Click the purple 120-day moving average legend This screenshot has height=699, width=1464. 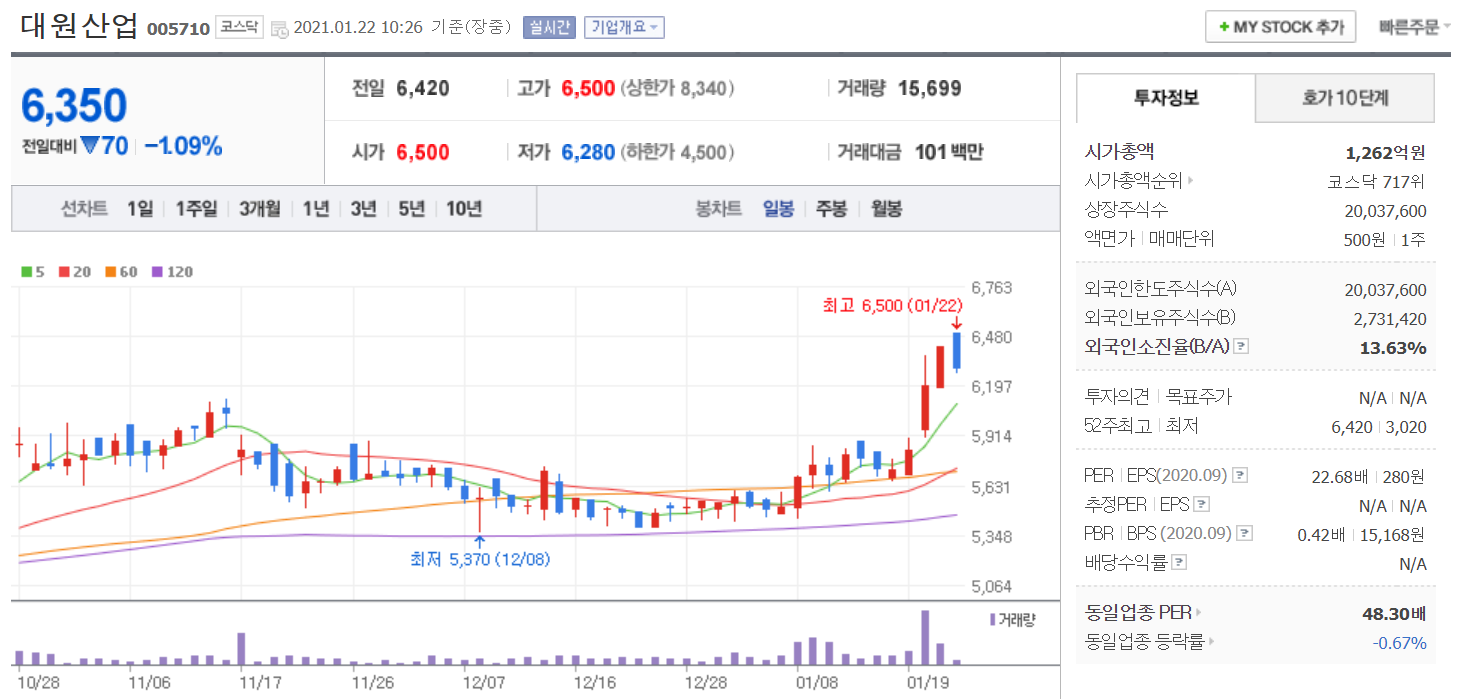point(172,272)
